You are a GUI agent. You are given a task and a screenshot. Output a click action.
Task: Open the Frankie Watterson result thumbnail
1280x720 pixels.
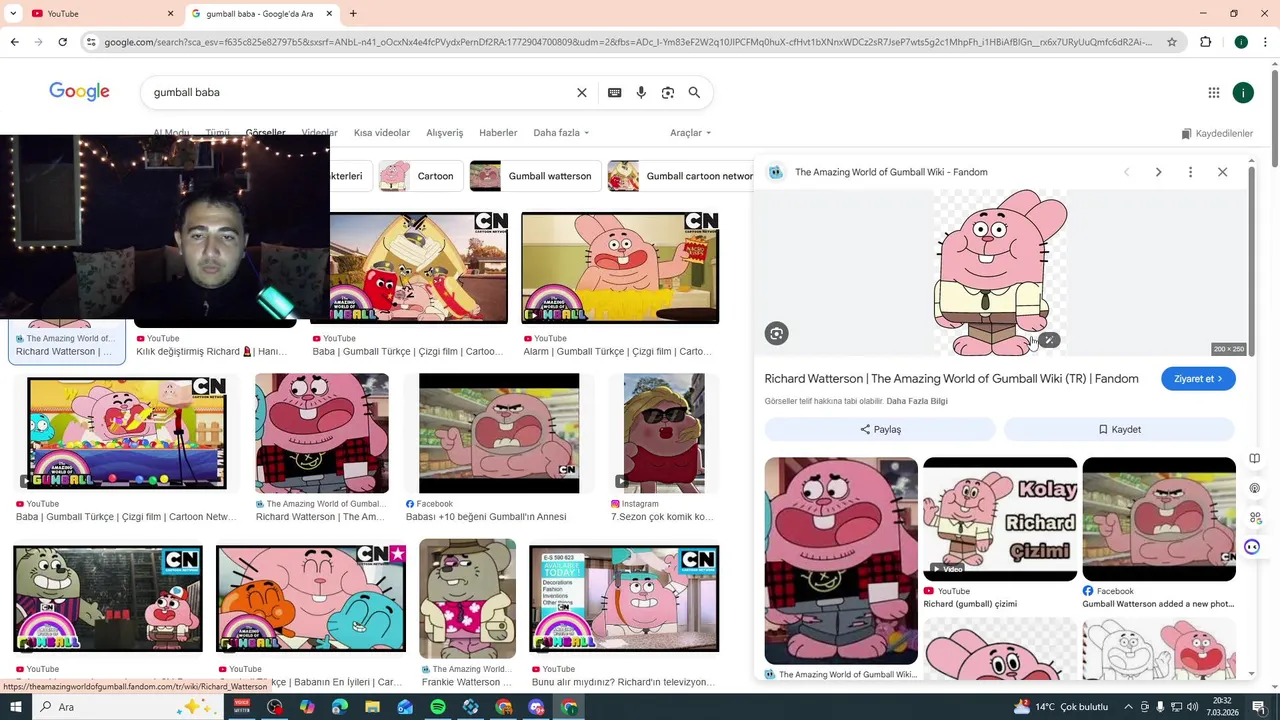coord(467,599)
